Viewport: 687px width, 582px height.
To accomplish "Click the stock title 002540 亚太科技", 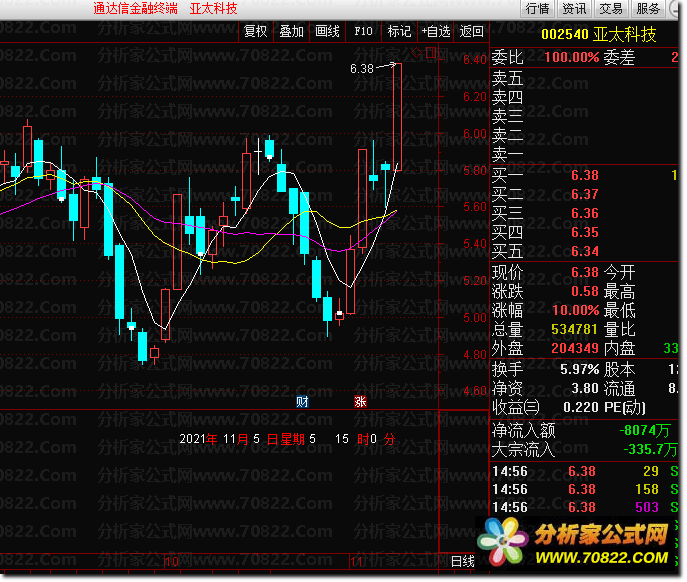I will click(599, 35).
